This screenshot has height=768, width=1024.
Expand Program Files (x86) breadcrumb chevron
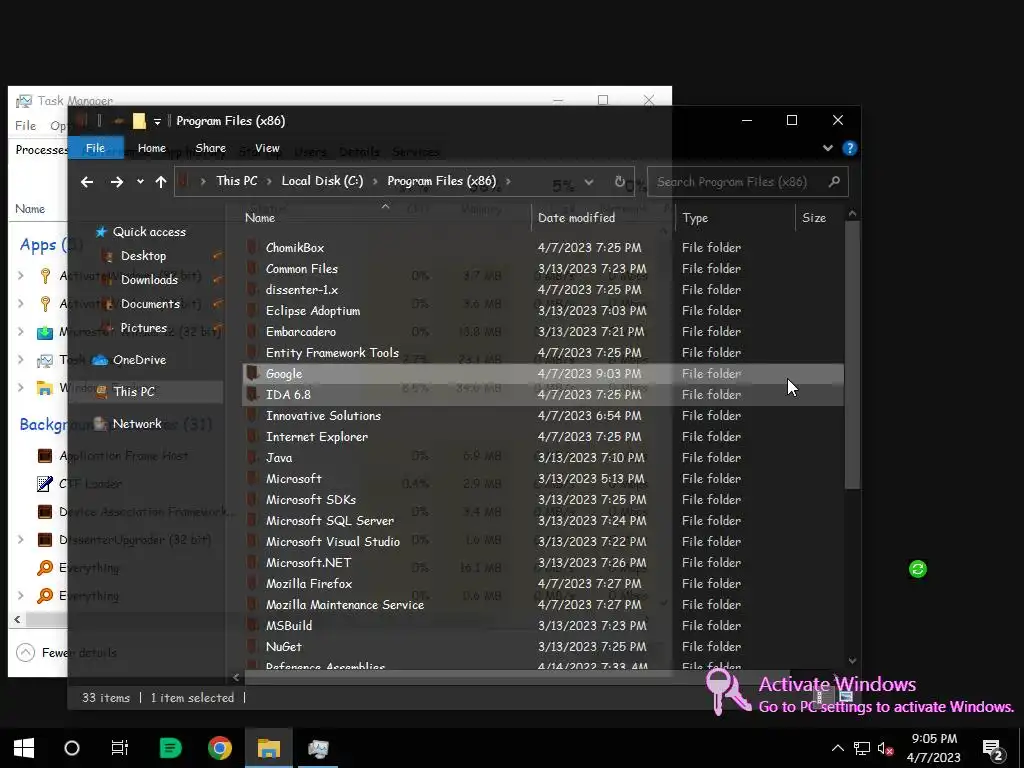(x=508, y=182)
